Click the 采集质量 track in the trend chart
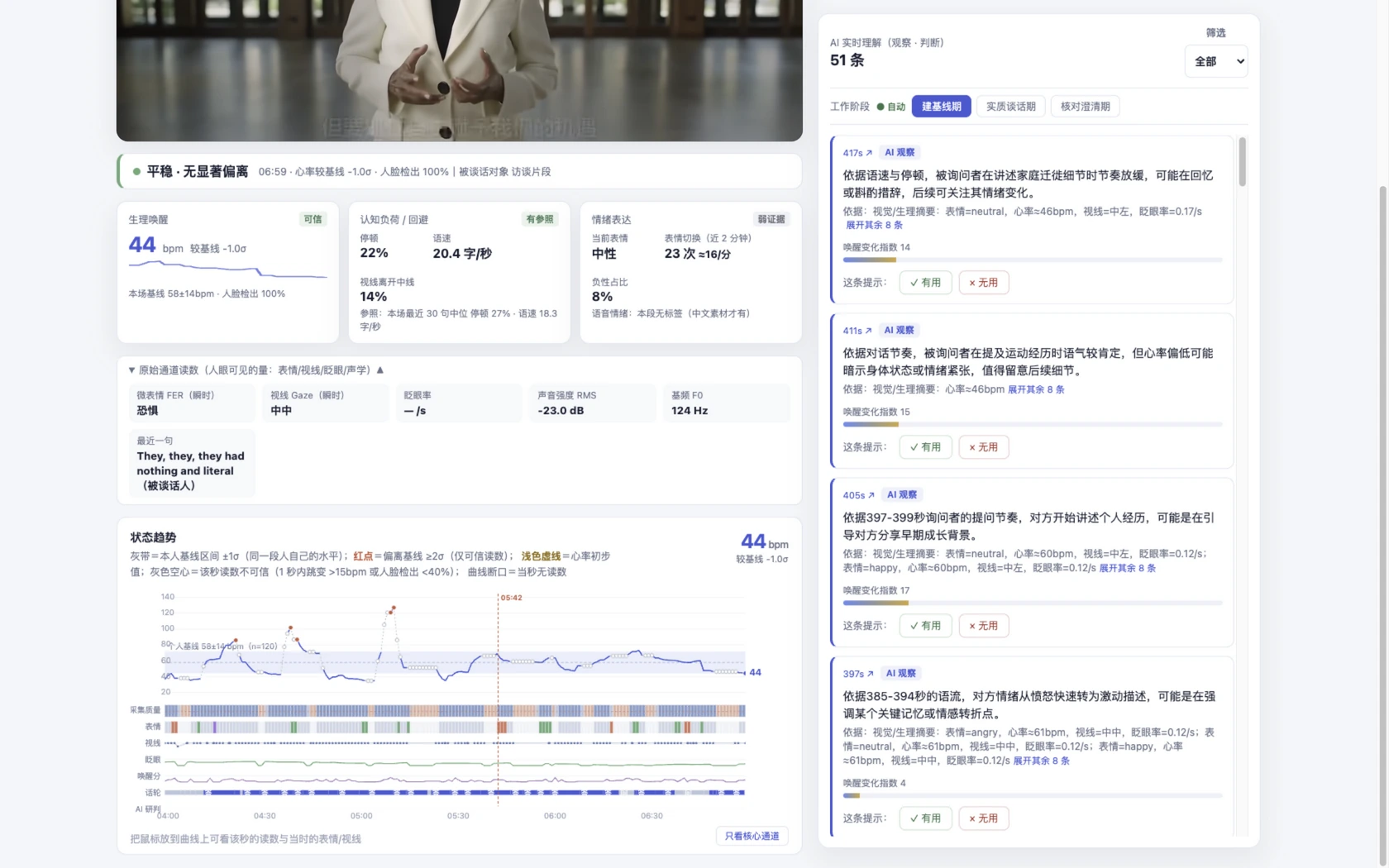Screen dimensions: 1389x868 pyautogui.click(x=455, y=711)
